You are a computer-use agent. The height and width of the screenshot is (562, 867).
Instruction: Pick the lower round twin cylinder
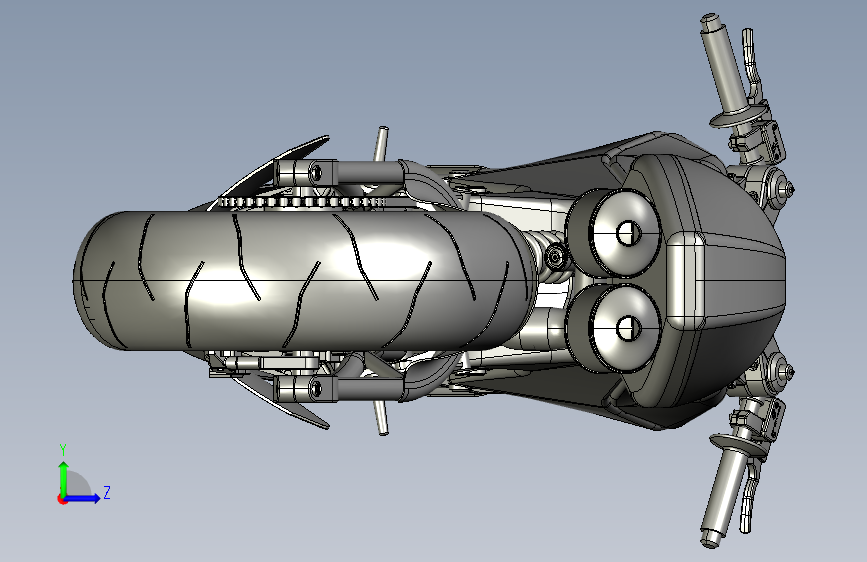pyautogui.click(x=614, y=329)
